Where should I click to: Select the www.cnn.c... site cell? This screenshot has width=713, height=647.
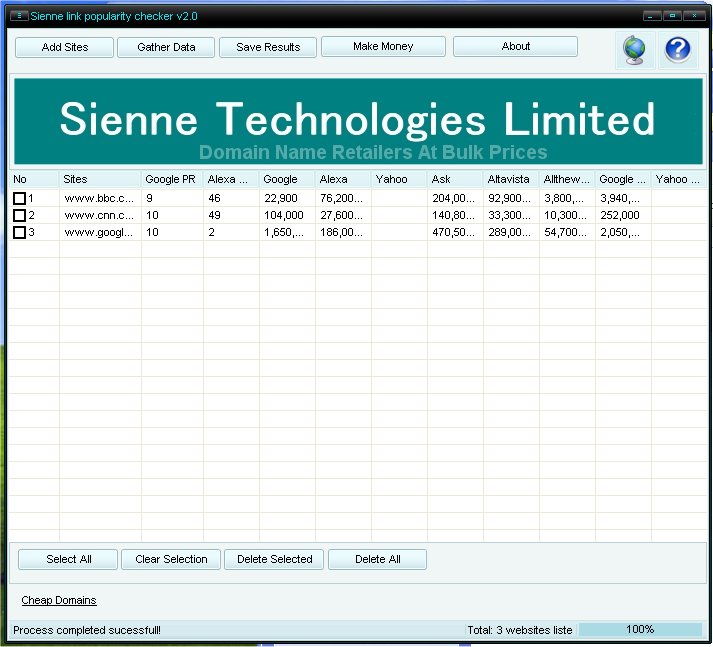(x=100, y=215)
